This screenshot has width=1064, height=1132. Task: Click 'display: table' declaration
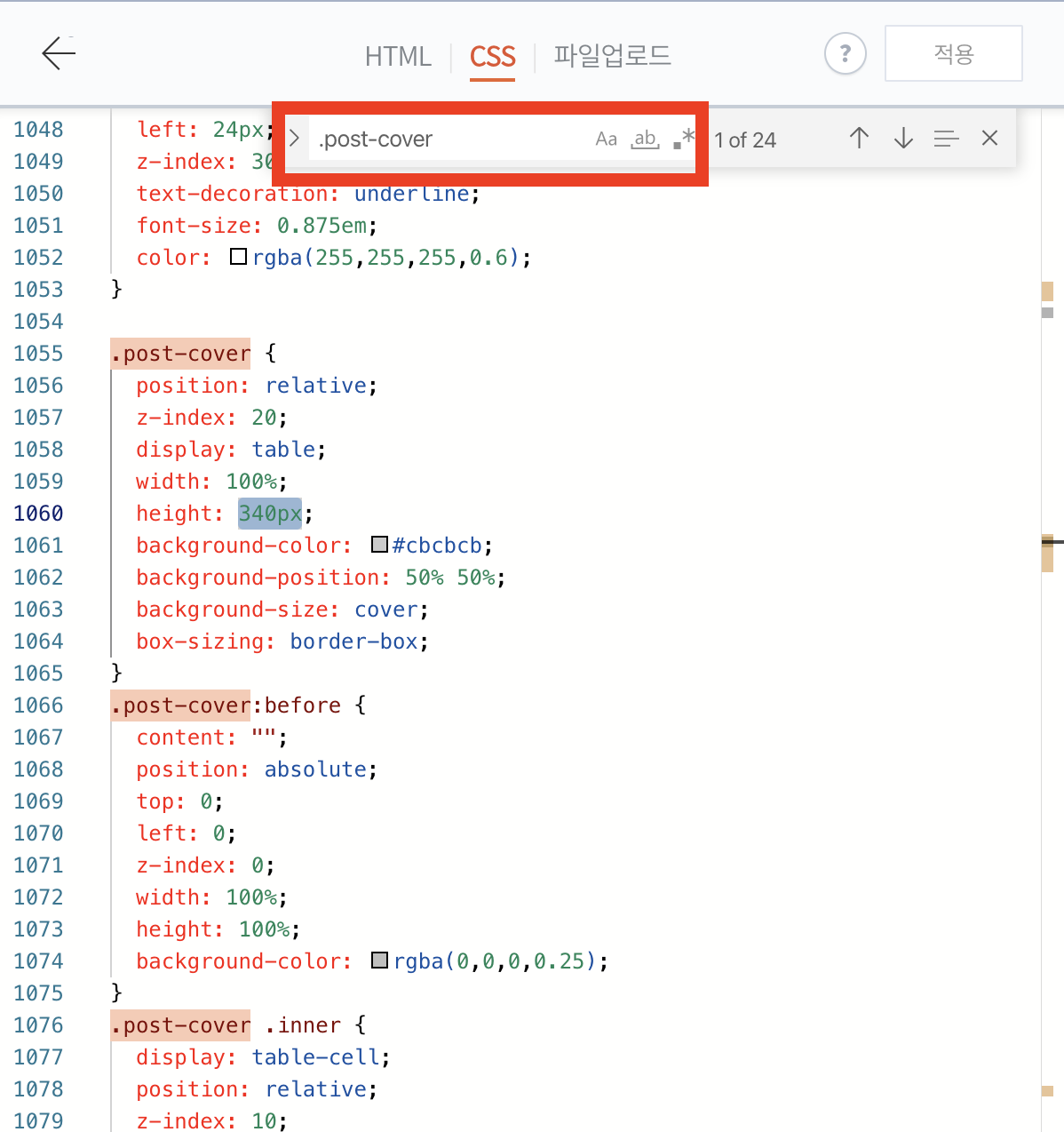tap(231, 450)
